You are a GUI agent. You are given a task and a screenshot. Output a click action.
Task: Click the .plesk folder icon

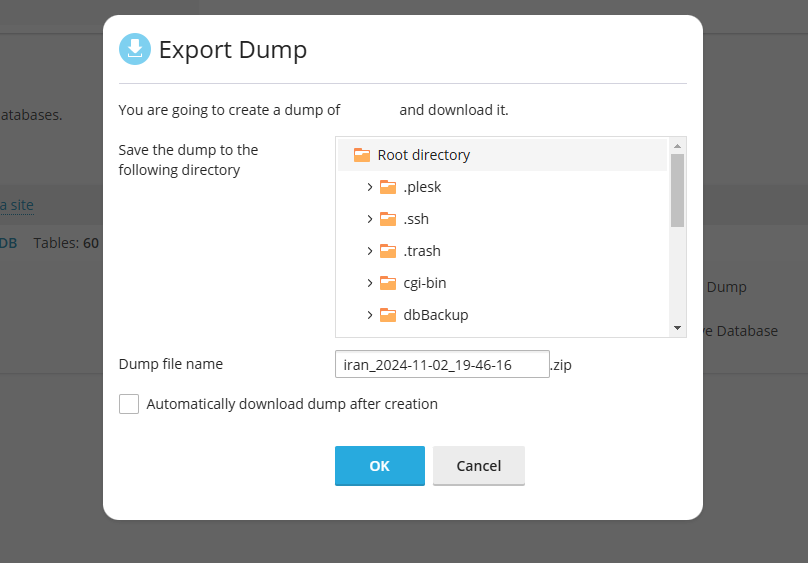pos(388,187)
